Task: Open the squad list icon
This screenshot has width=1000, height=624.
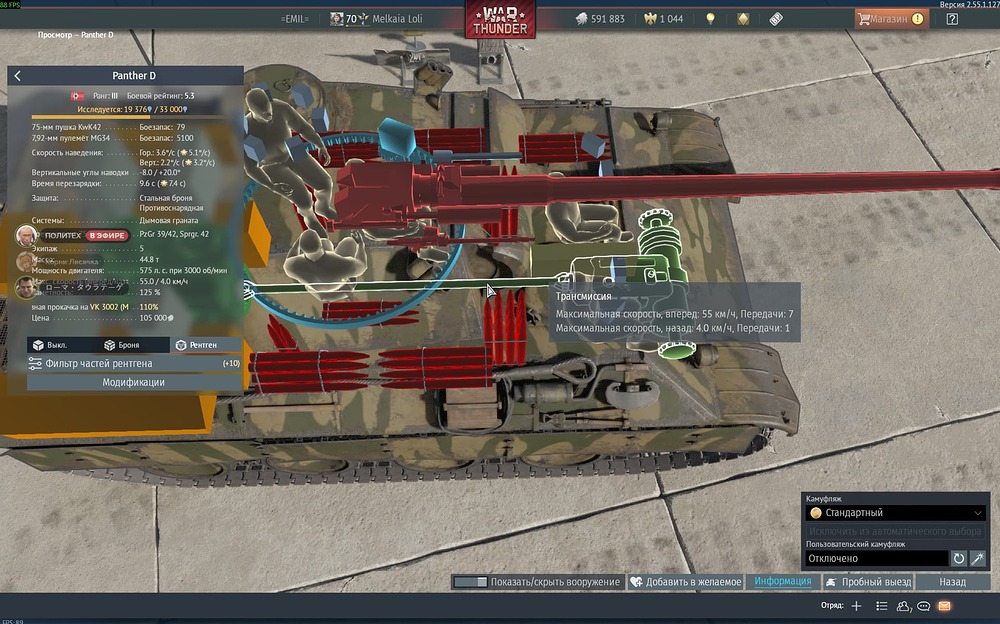Action: click(881, 606)
